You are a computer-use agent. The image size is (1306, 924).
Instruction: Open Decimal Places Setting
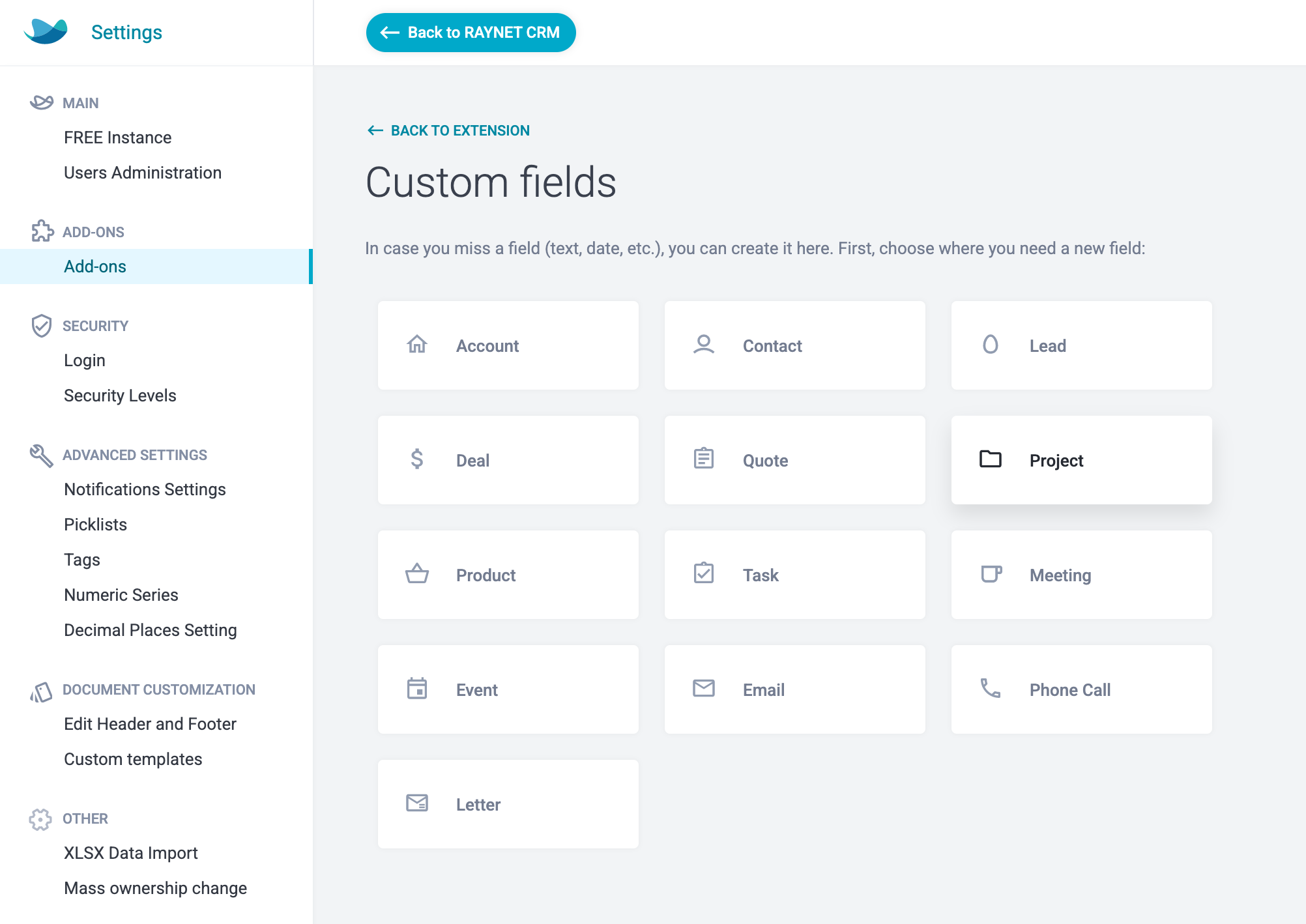(x=151, y=630)
